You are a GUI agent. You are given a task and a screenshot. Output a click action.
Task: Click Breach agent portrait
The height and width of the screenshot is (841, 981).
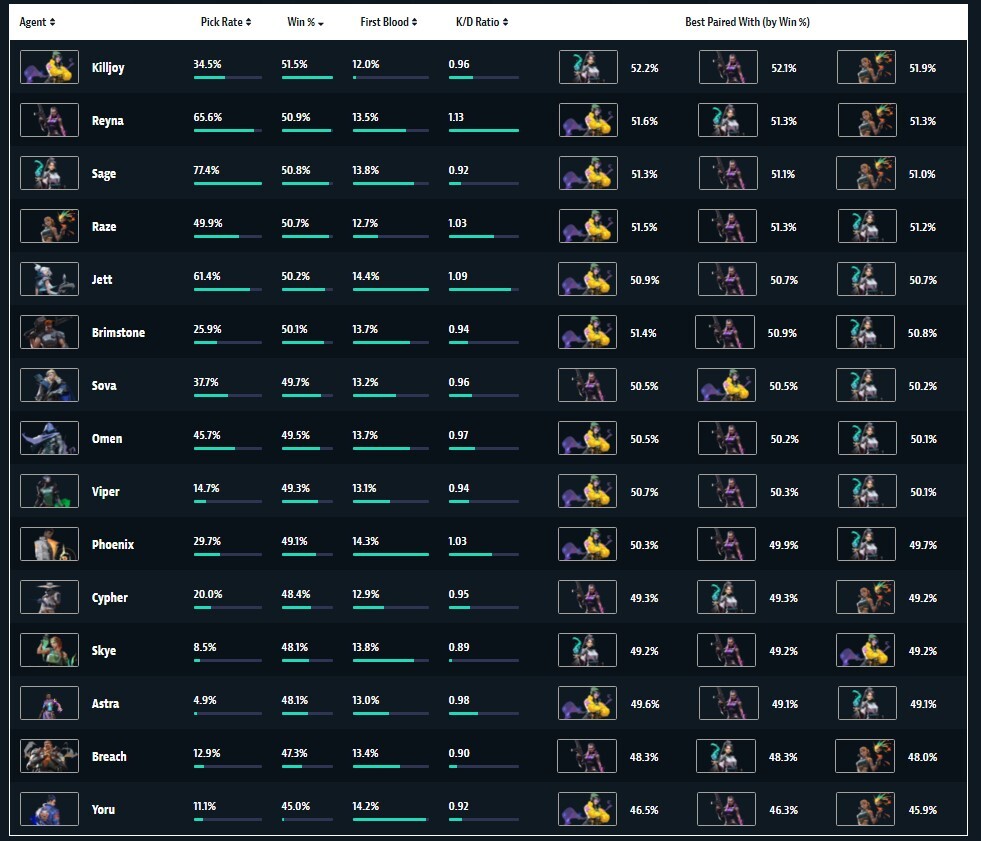coord(49,756)
